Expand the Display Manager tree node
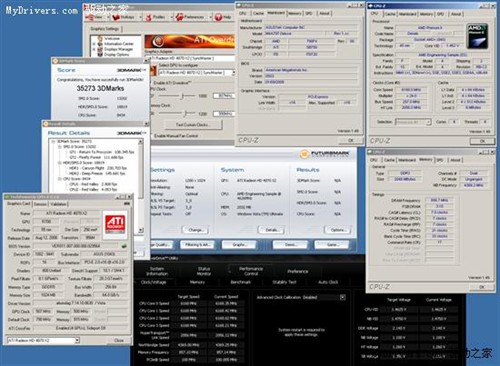Screen dimensions: 500x366 point(94,49)
